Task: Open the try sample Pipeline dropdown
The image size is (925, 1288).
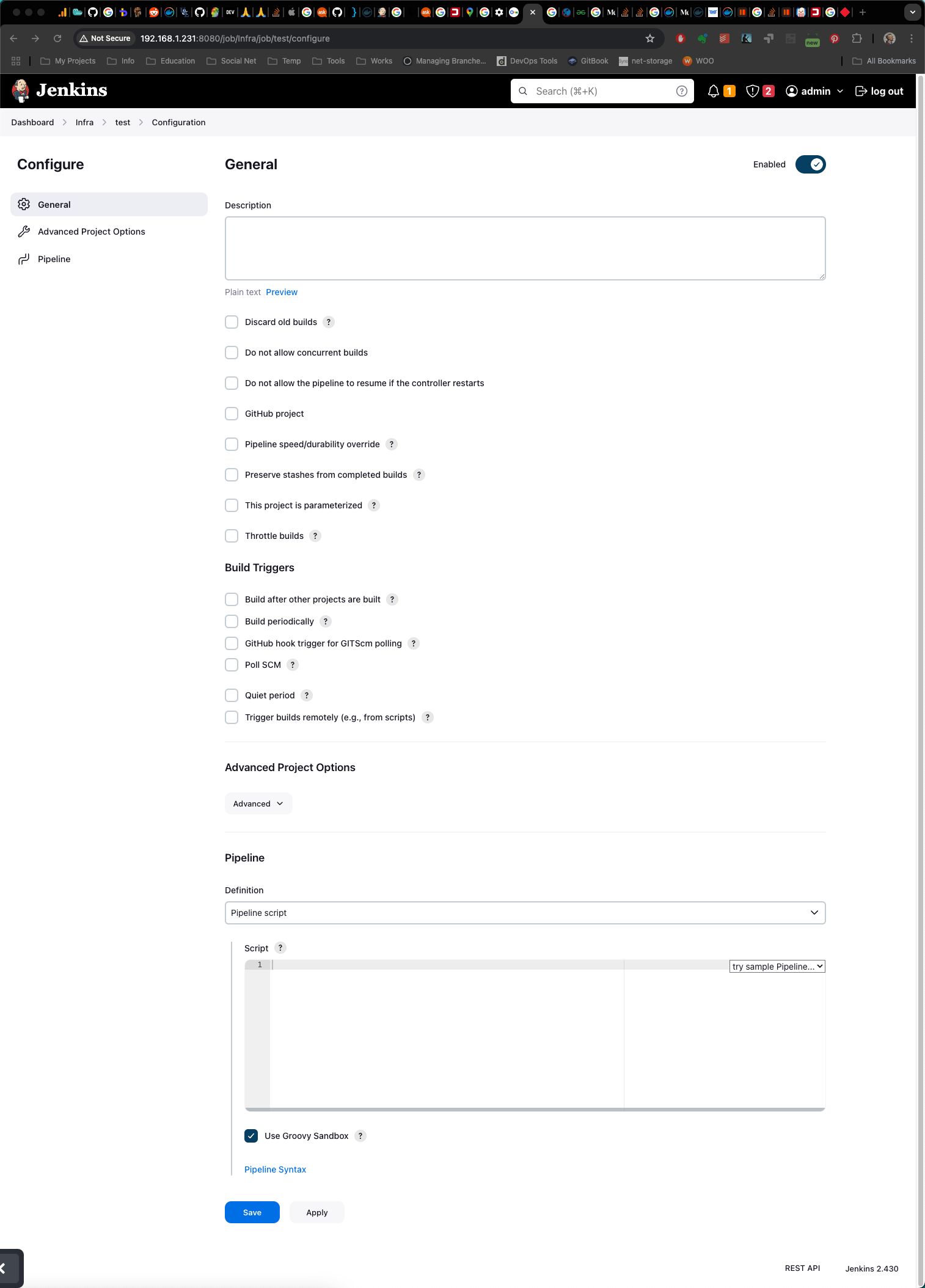Action: click(x=777, y=966)
